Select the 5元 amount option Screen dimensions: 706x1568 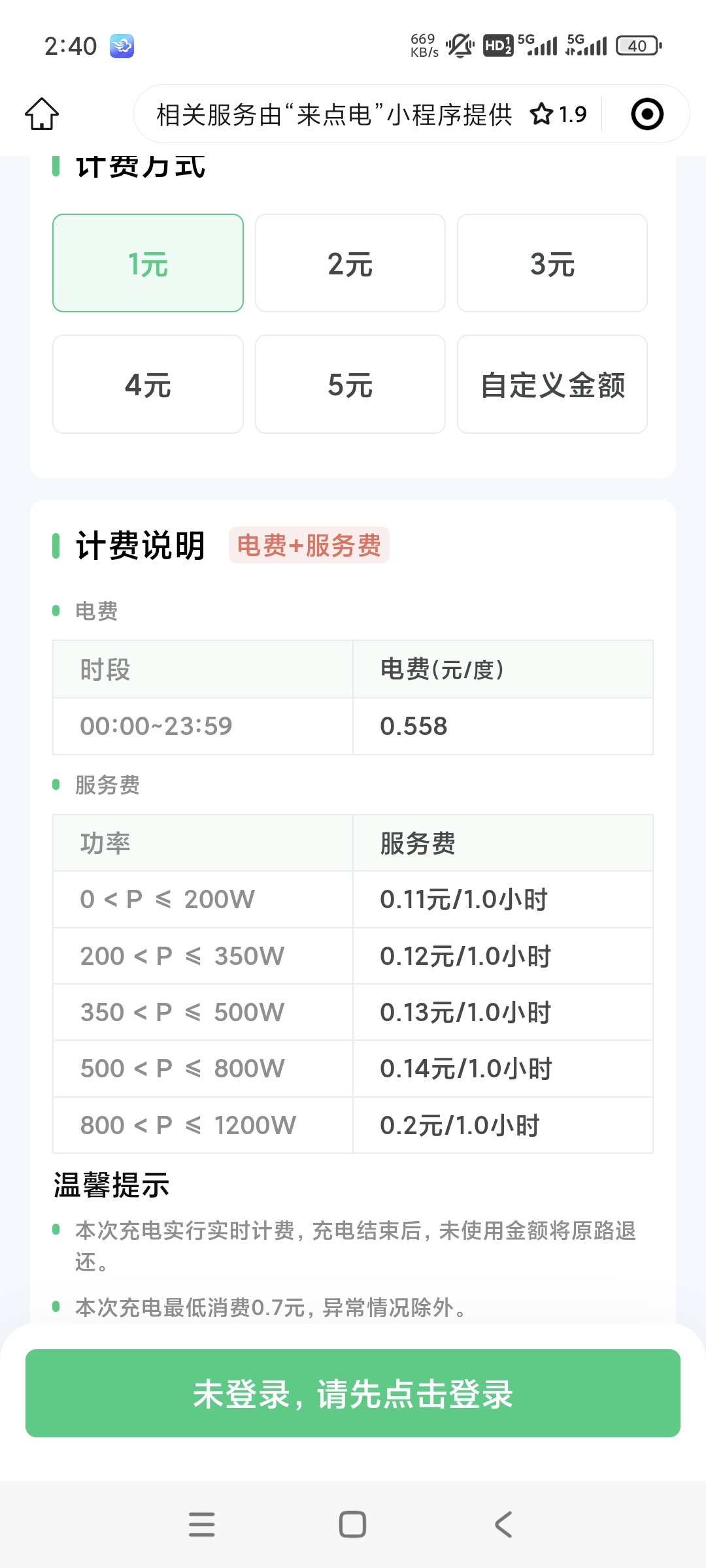point(350,385)
